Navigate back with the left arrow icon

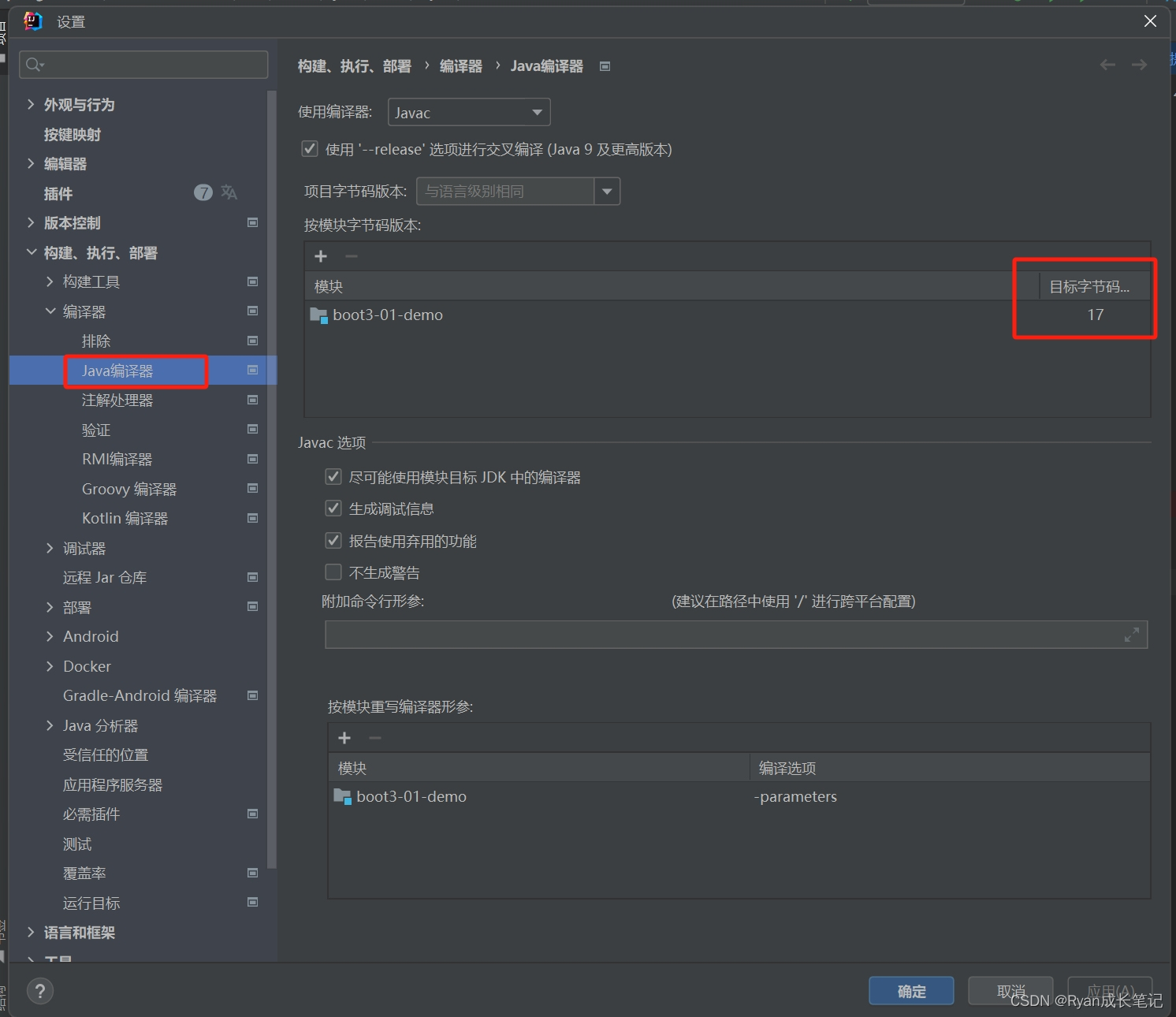(1107, 65)
